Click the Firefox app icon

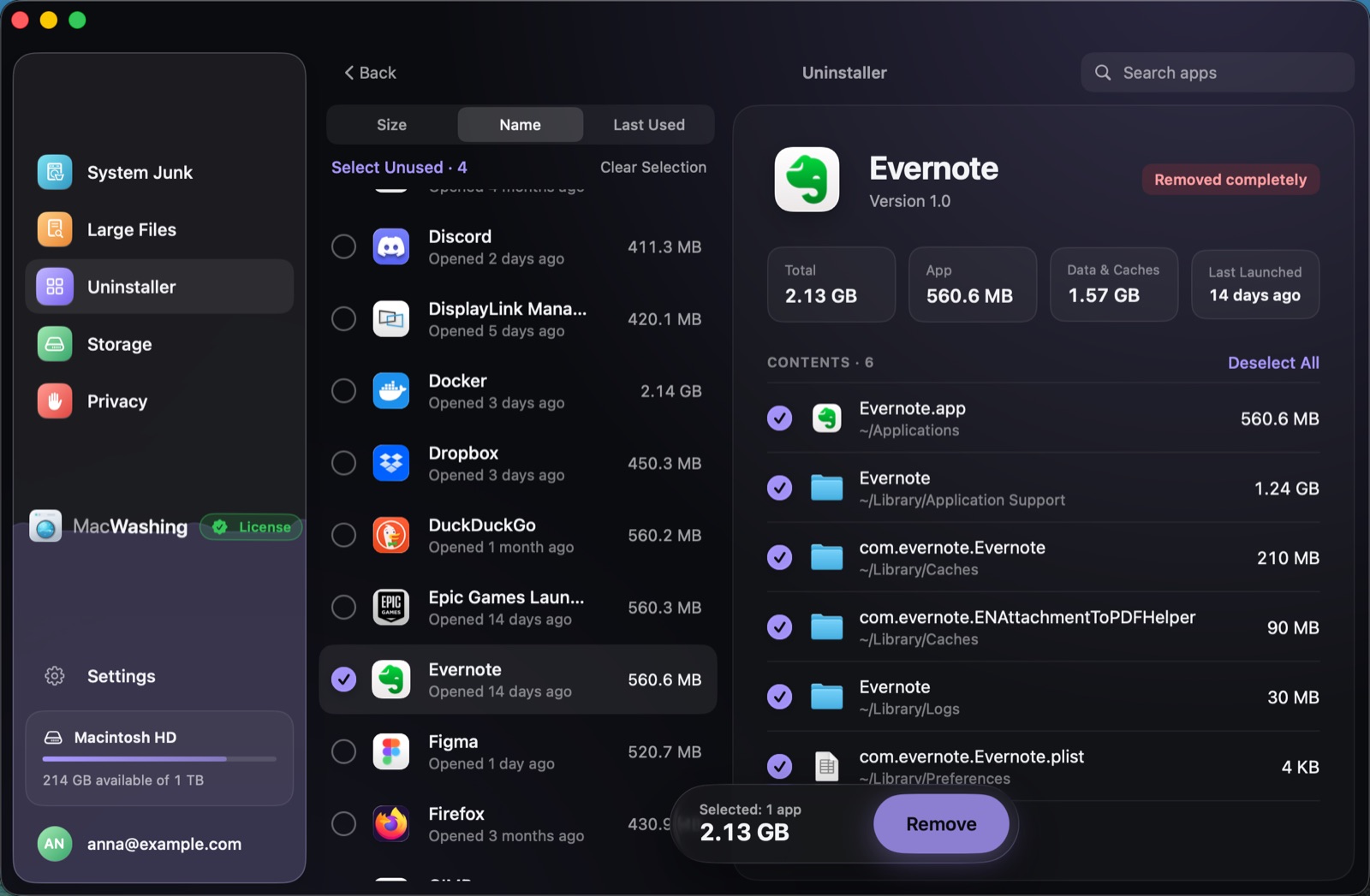pyautogui.click(x=391, y=823)
